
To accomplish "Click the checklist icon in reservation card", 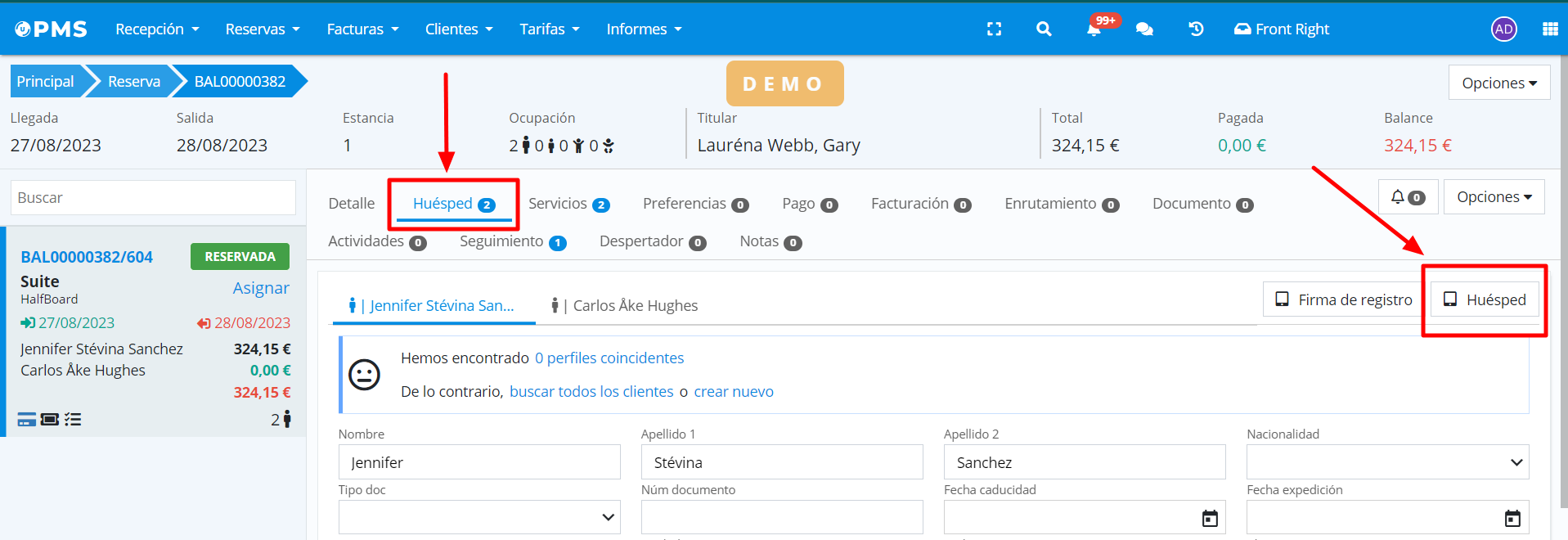I will pyautogui.click(x=73, y=420).
